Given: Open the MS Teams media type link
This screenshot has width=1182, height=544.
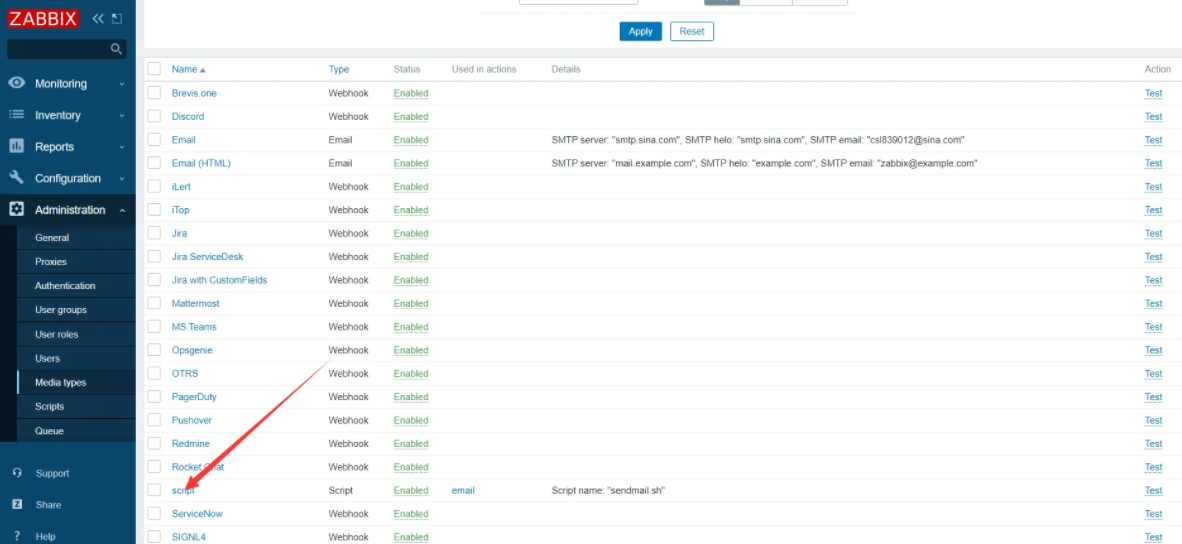Looking at the screenshot, I should click(x=194, y=326).
